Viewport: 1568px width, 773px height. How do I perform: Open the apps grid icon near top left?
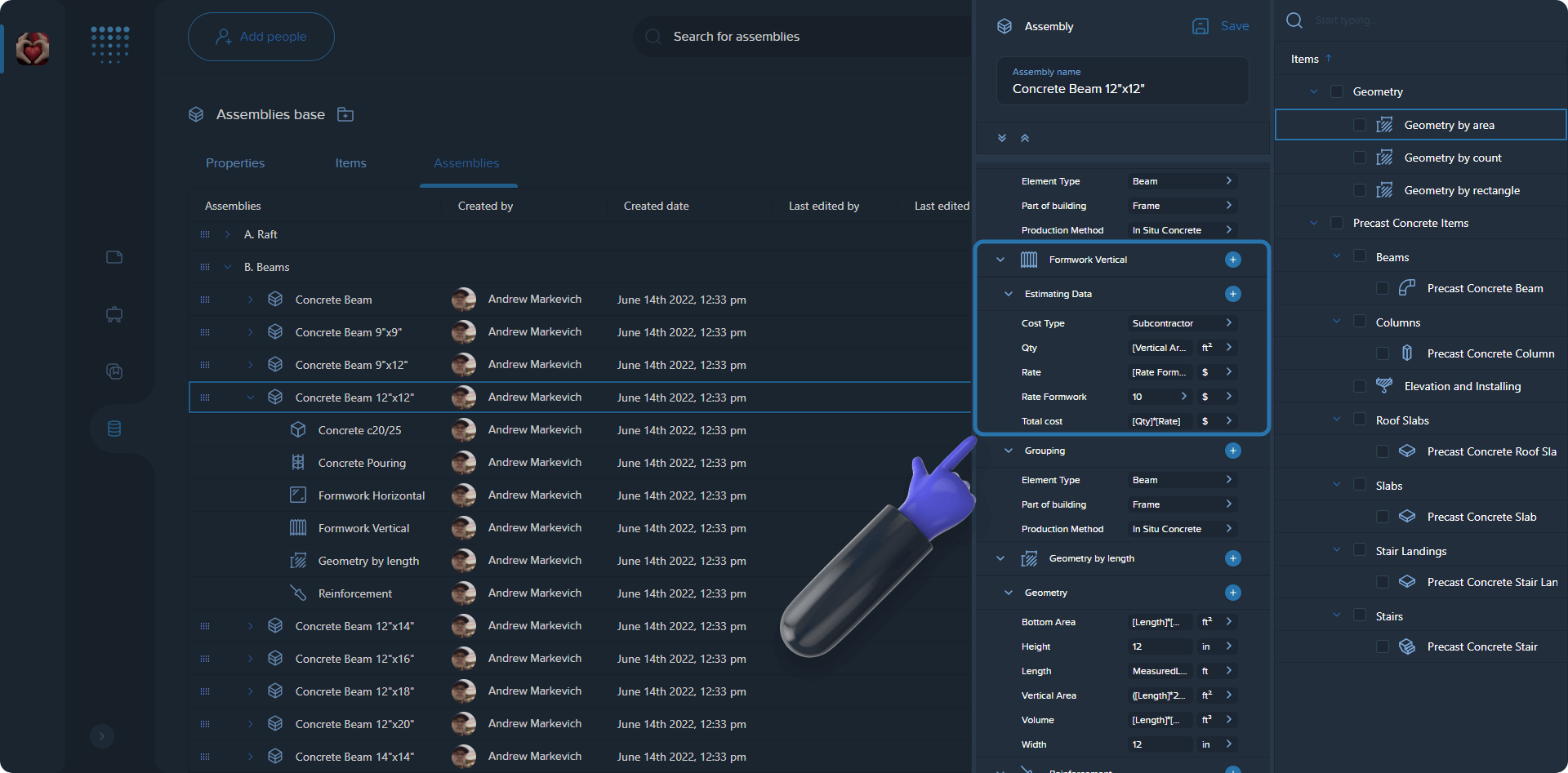coord(109,45)
